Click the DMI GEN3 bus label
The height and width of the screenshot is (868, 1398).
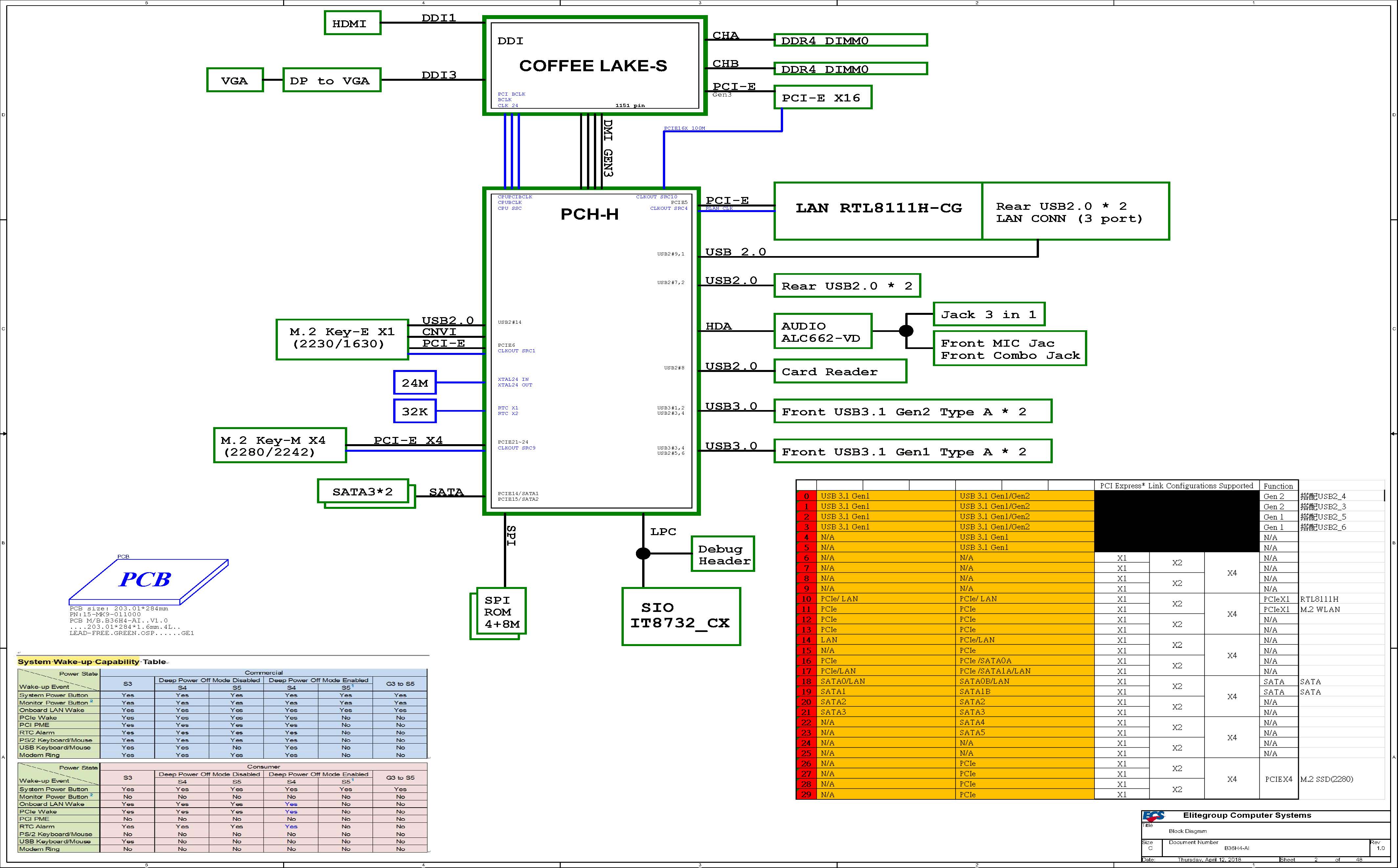(608, 148)
